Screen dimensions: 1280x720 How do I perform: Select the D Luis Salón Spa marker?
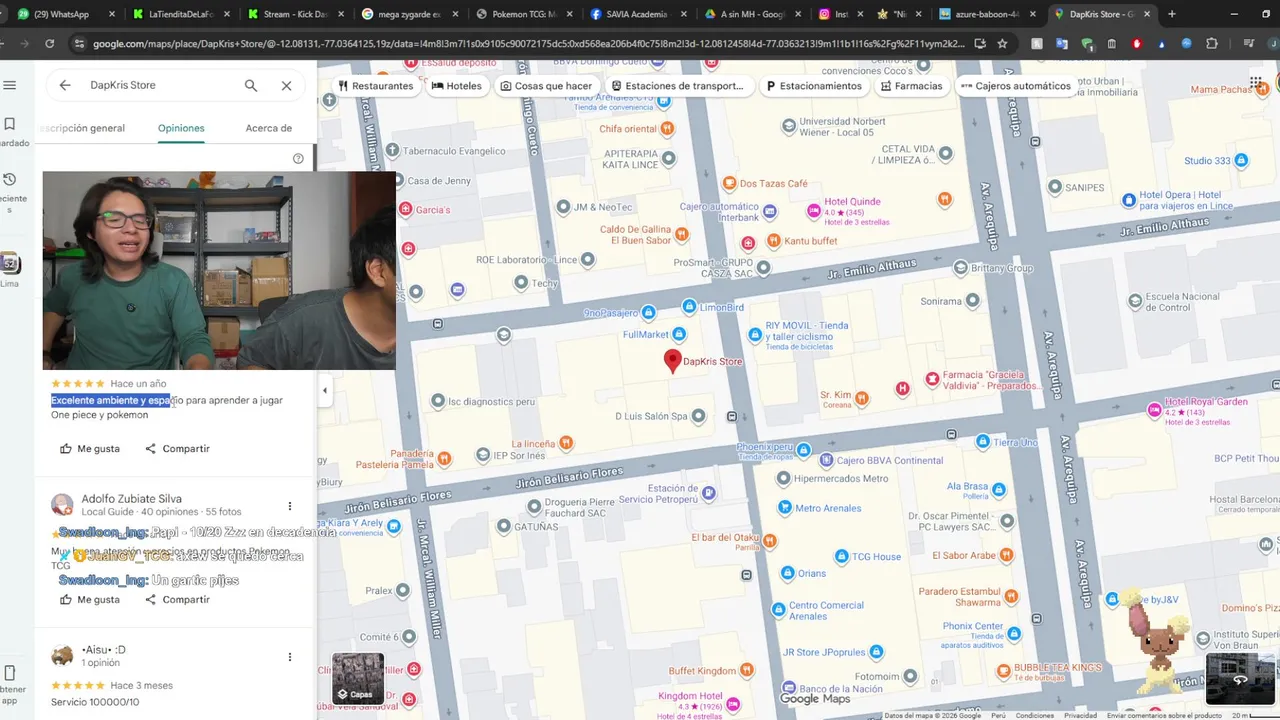(698, 416)
